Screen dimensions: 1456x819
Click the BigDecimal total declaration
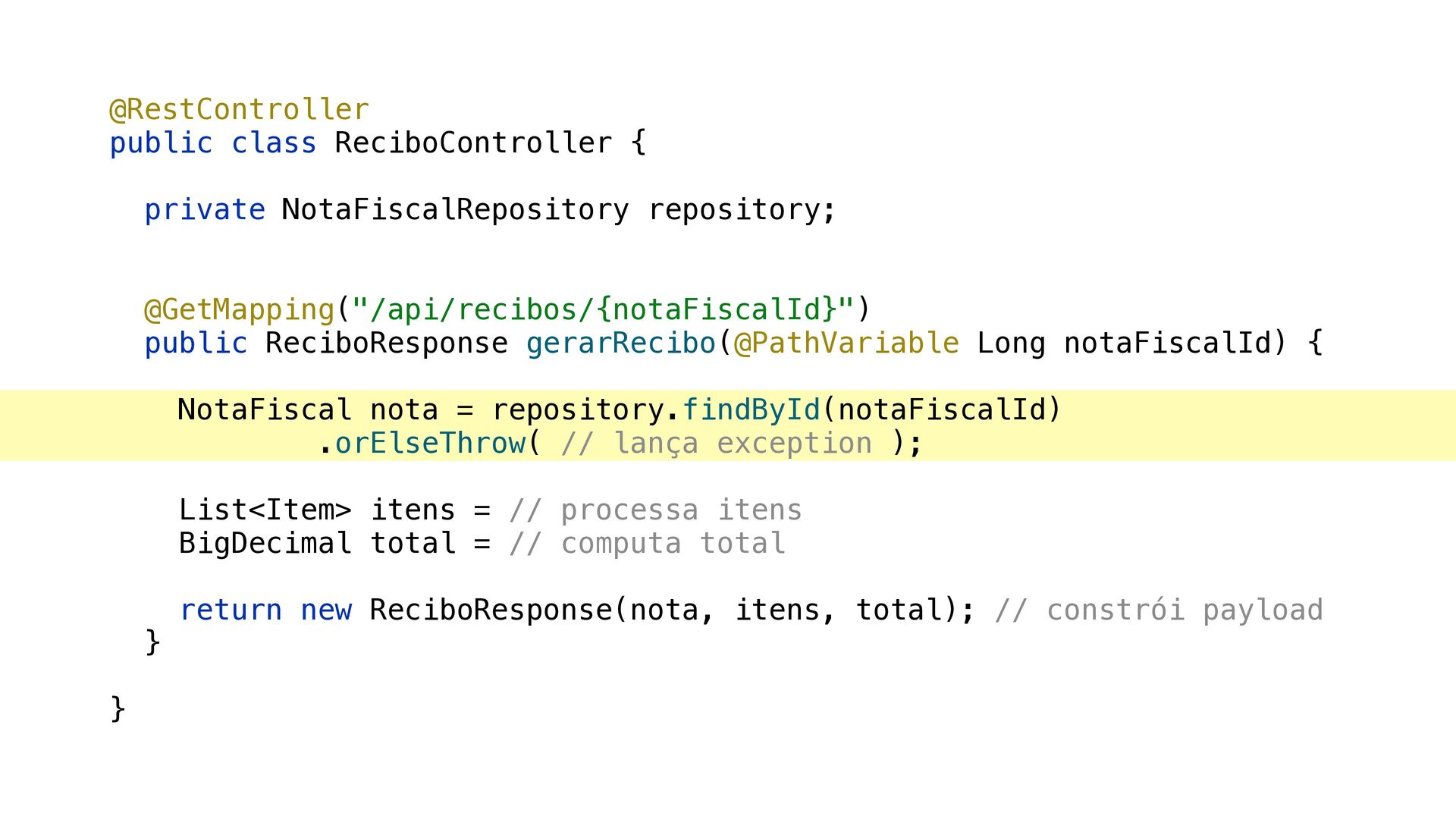point(318,544)
